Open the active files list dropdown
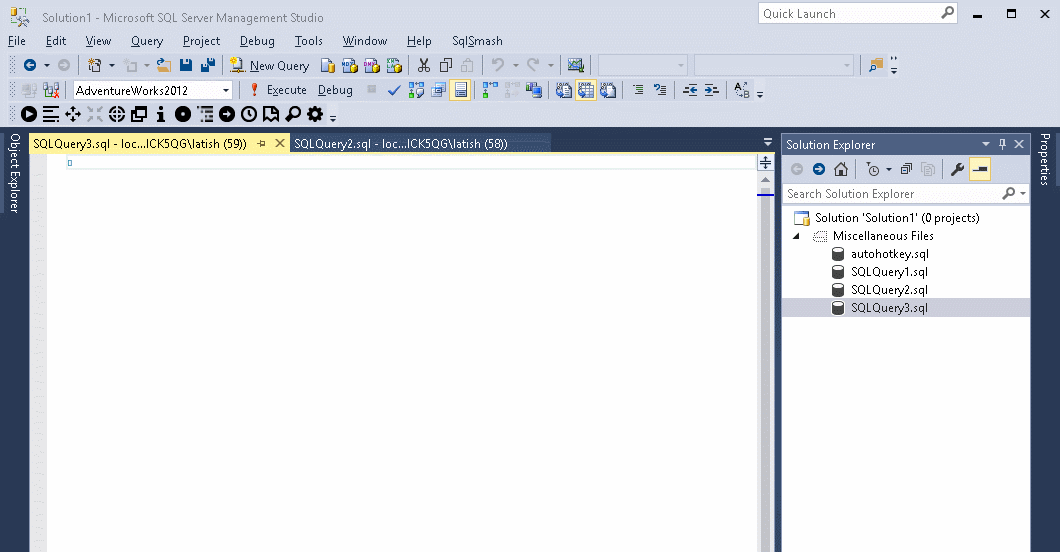Viewport: 1060px width, 552px height. [x=767, y=143]
